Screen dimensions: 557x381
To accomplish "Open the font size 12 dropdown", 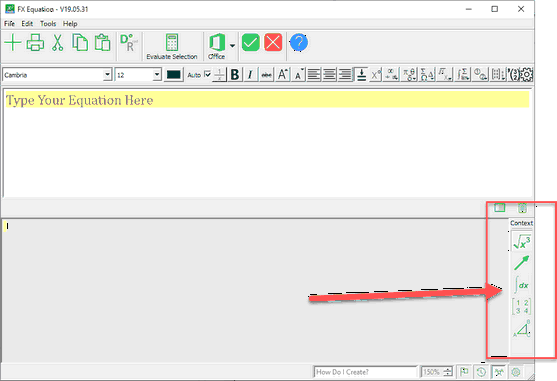I will 157,75.
